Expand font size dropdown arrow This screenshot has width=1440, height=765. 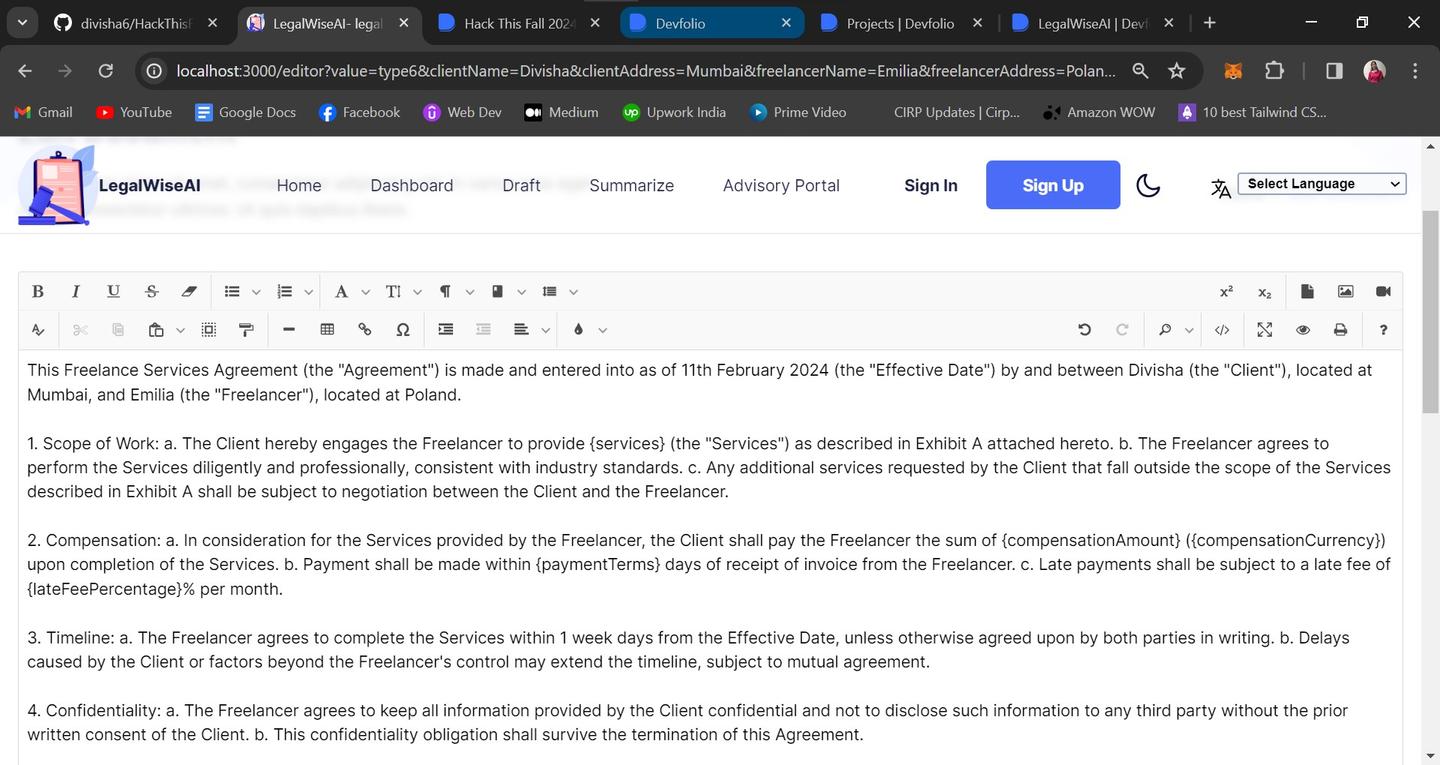417,292
